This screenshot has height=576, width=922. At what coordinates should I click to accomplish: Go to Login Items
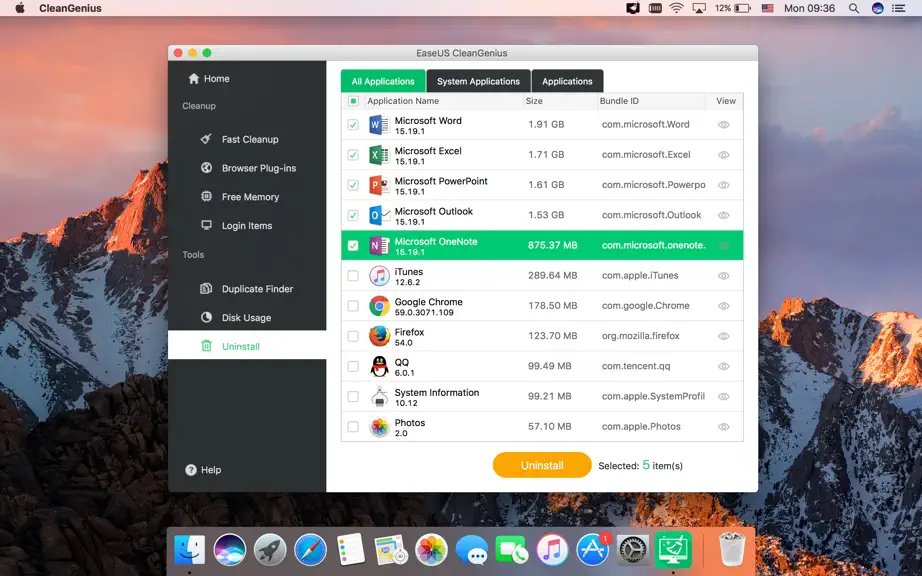click(247, 226)
